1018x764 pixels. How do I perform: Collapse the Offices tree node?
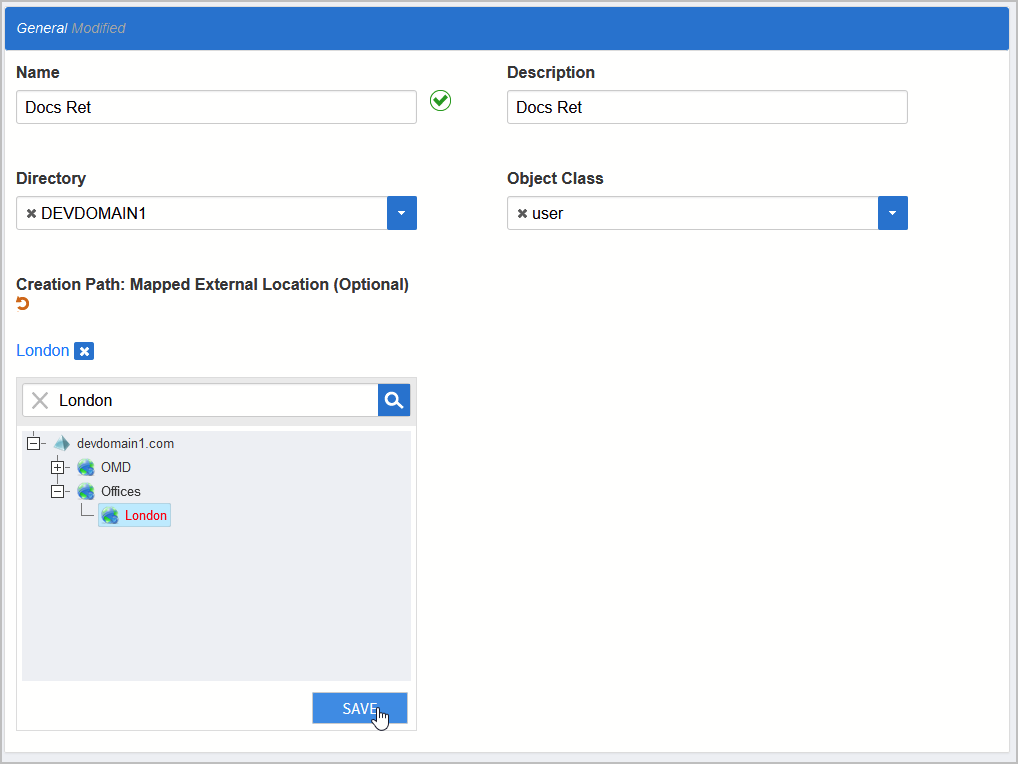point(57,491)
